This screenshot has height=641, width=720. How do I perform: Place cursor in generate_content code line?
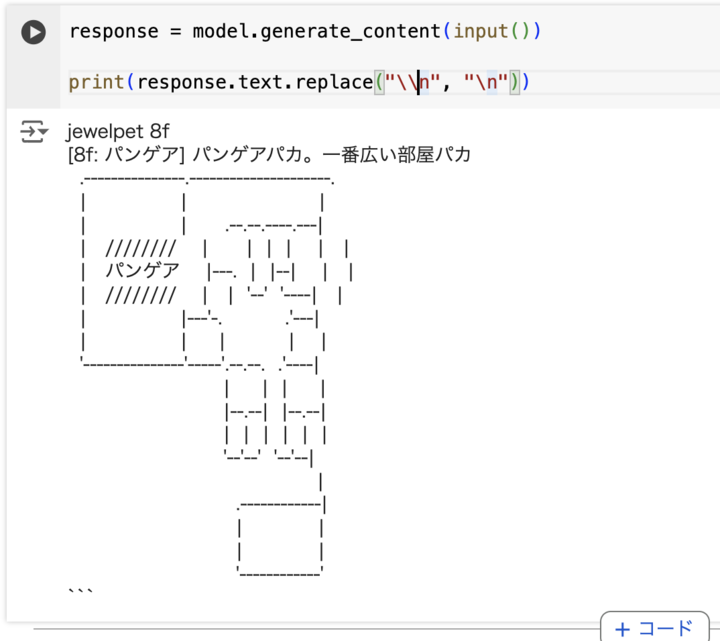pos(305,31)
